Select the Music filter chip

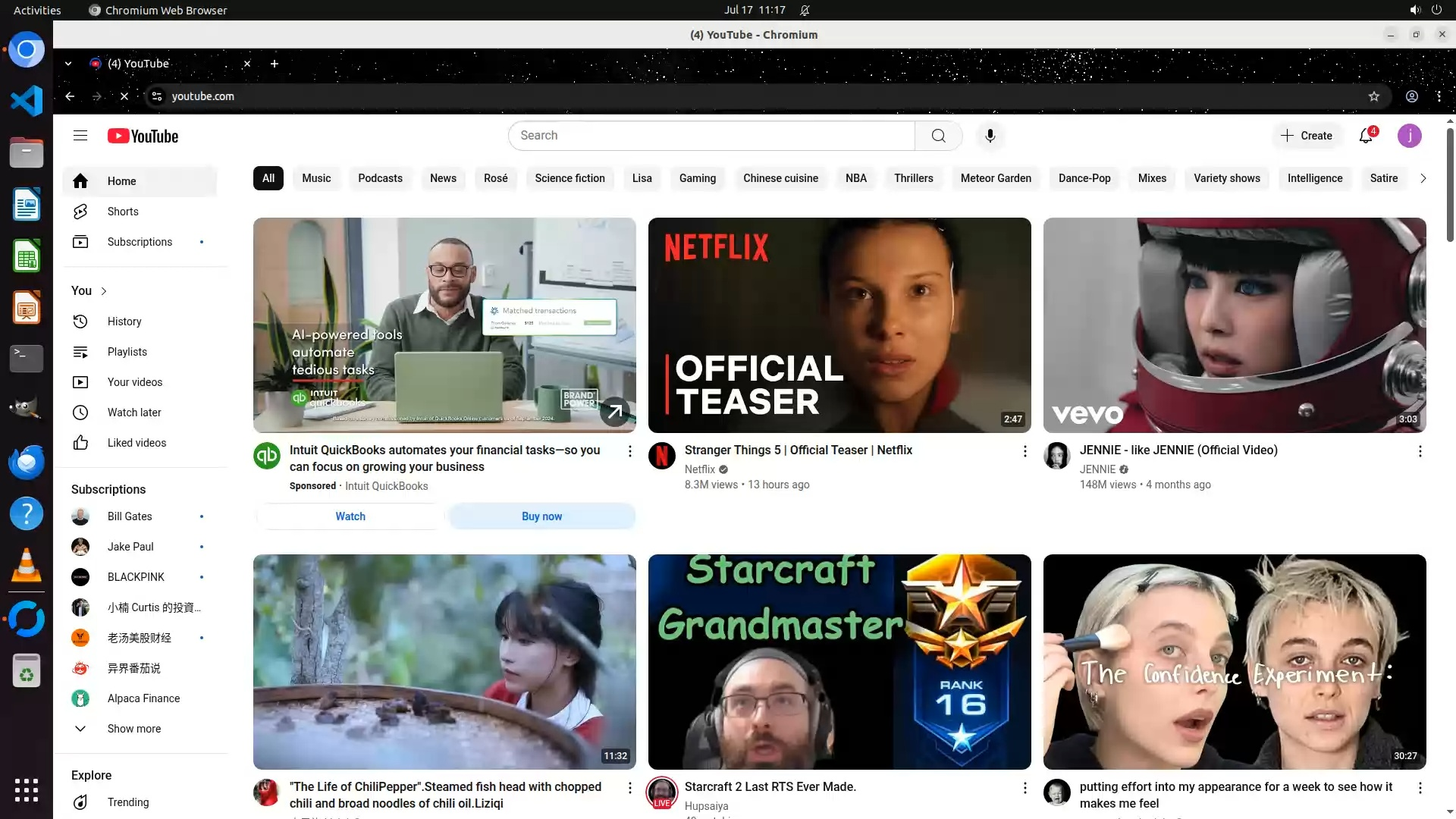(316, 178)
